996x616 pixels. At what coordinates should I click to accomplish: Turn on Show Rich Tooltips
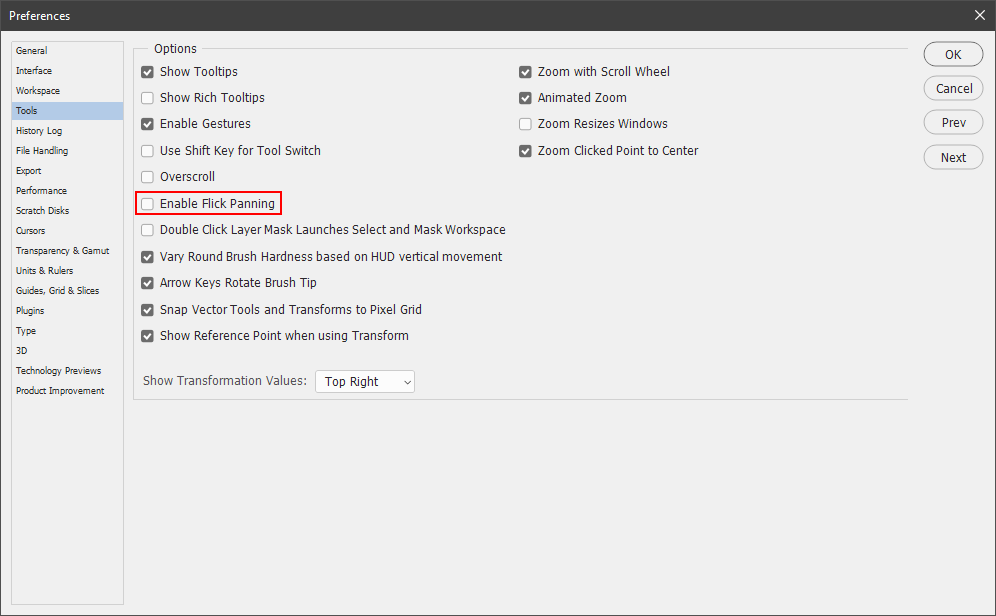tap(148, 98)
